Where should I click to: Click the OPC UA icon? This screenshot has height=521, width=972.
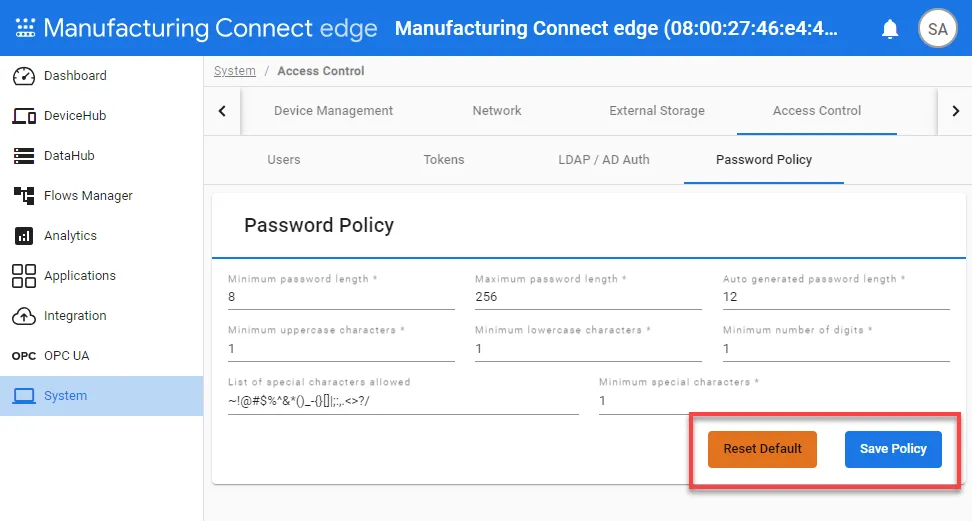24,356
